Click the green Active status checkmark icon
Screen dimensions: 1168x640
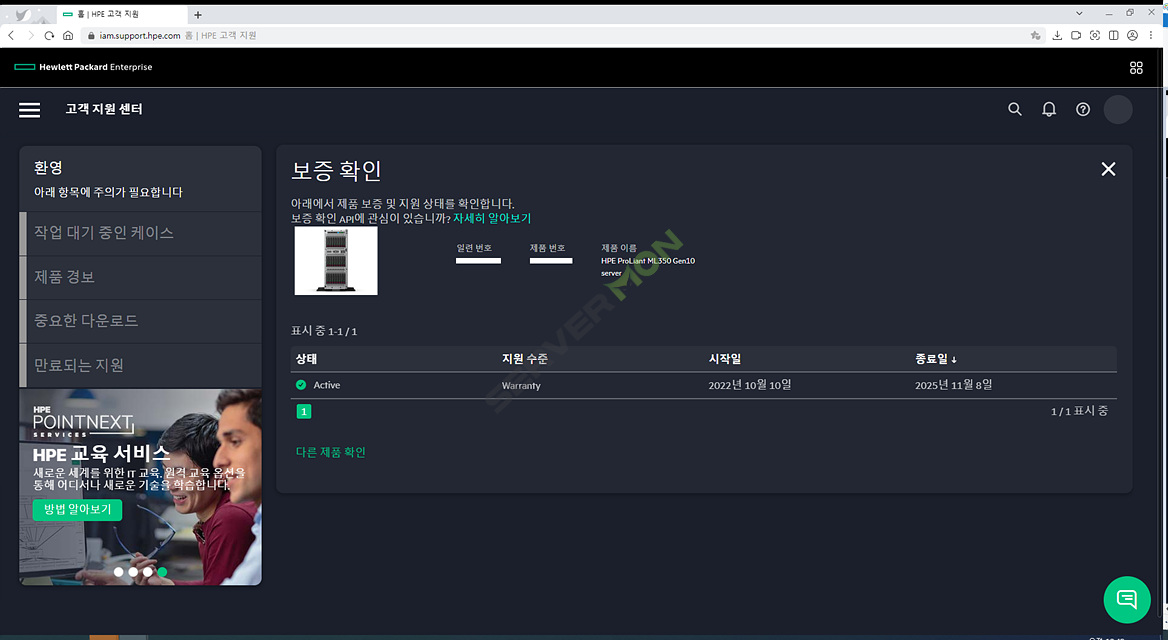coord(301,385)
